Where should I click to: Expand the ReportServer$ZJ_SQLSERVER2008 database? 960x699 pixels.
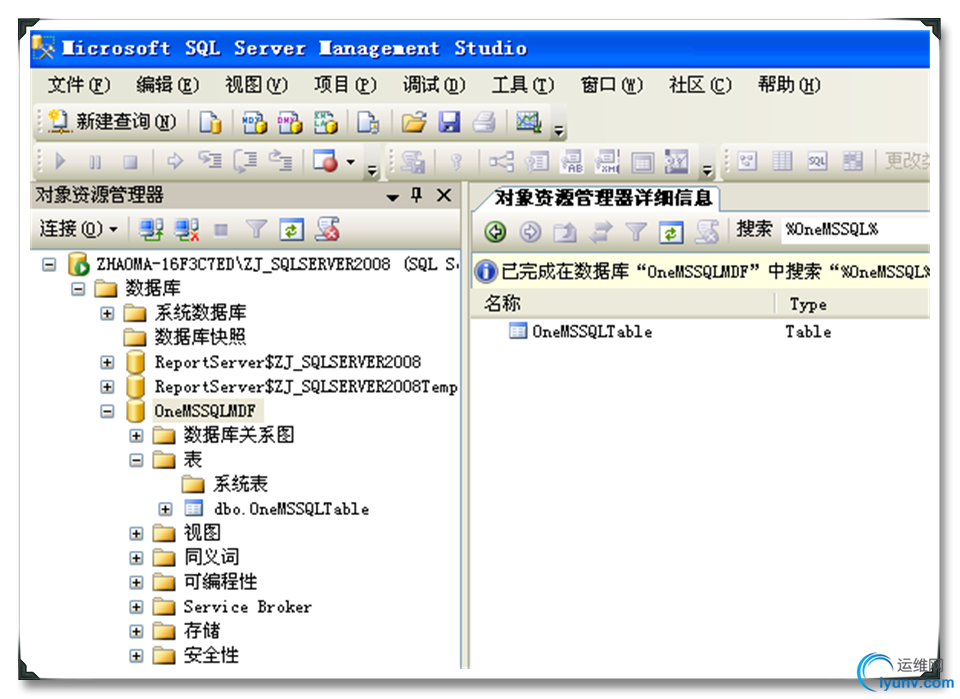(x=107, y=362)
